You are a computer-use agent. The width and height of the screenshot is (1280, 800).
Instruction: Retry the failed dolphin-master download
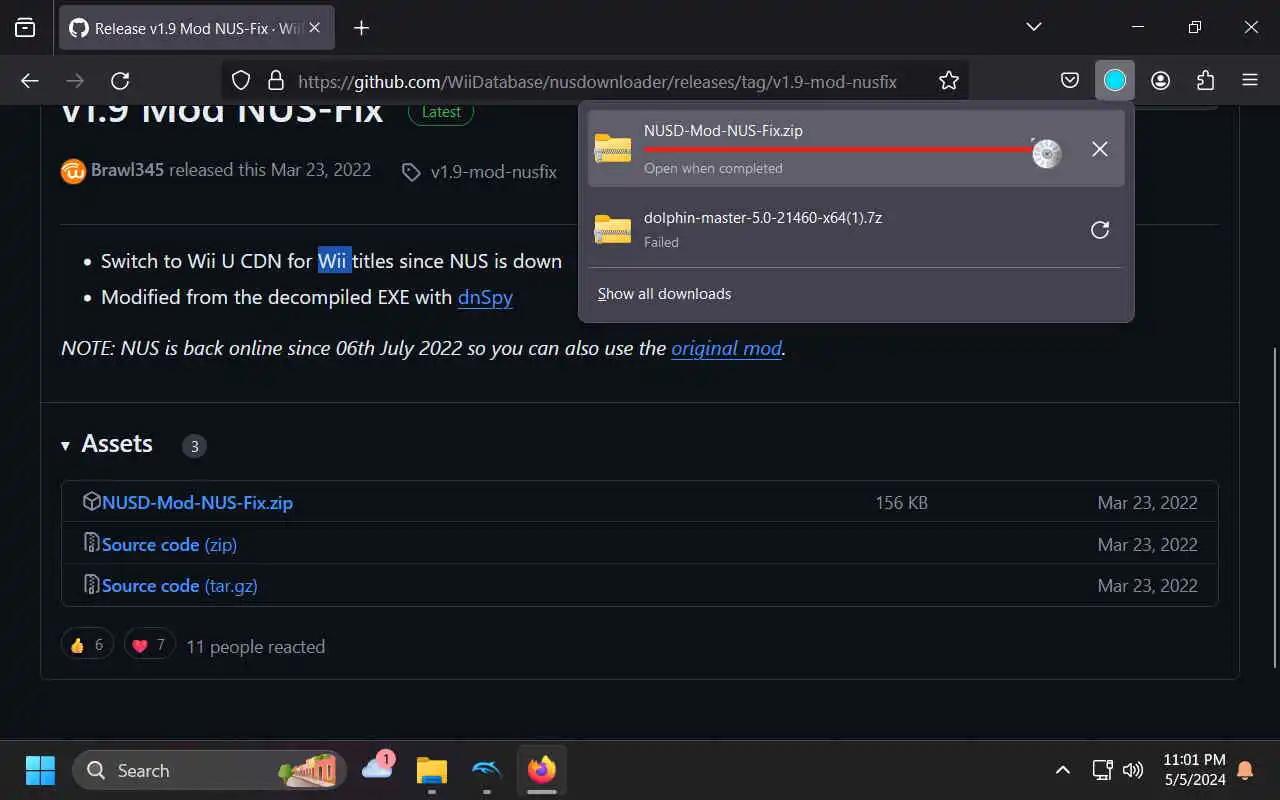1100,230
